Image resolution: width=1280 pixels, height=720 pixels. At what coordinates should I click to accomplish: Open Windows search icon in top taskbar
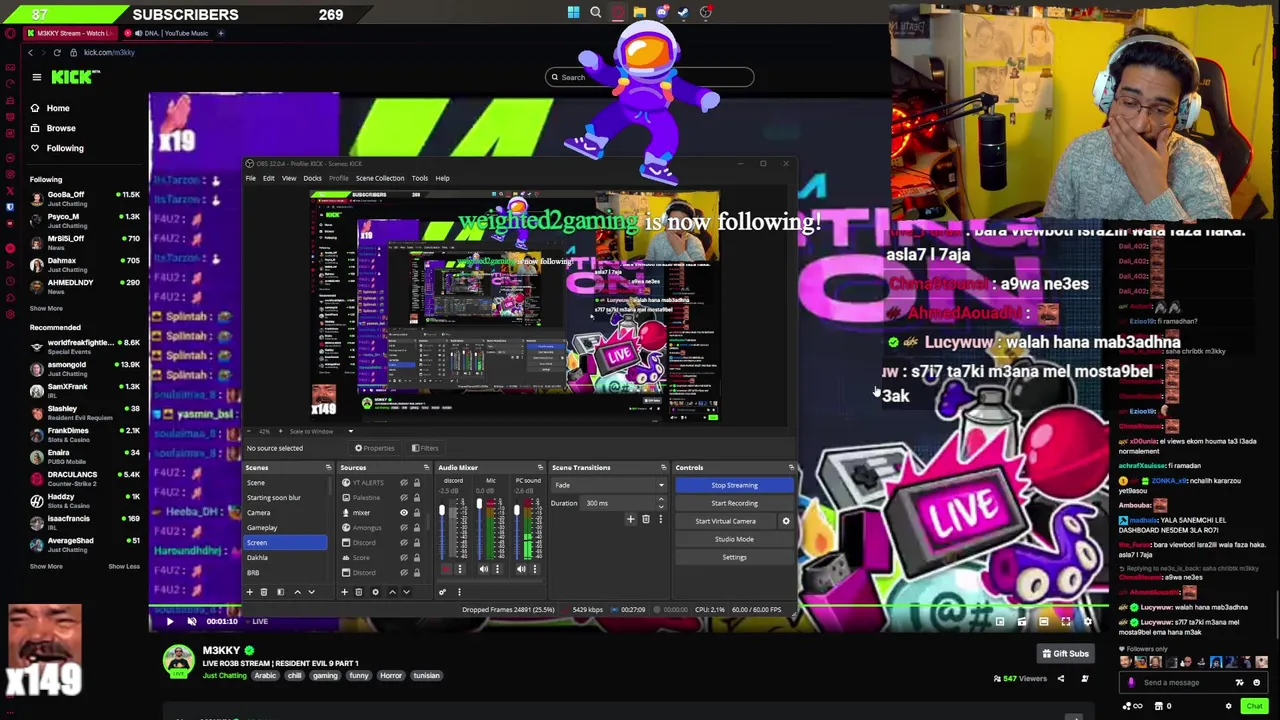pos(596,12)
